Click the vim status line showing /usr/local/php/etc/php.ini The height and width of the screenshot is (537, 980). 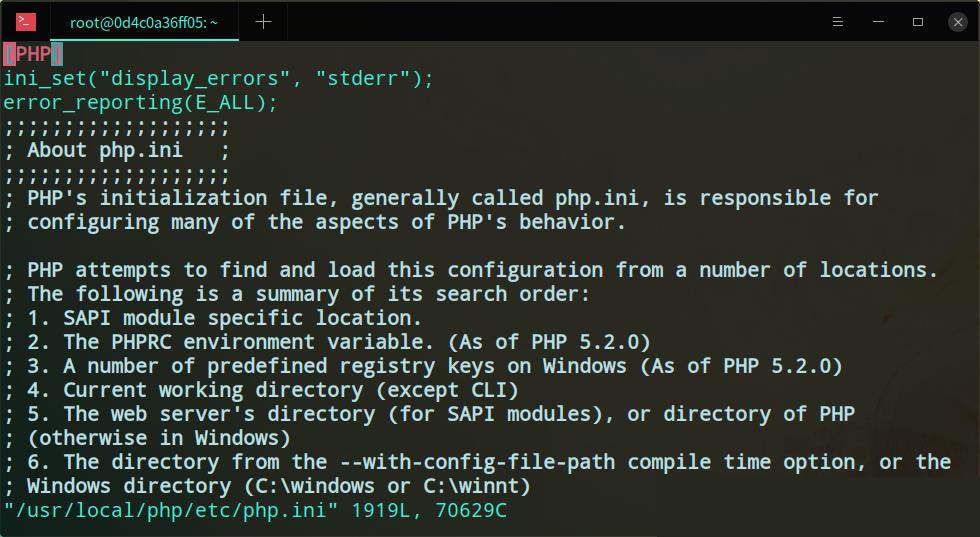pyautogui.click(x=255, y=511)
